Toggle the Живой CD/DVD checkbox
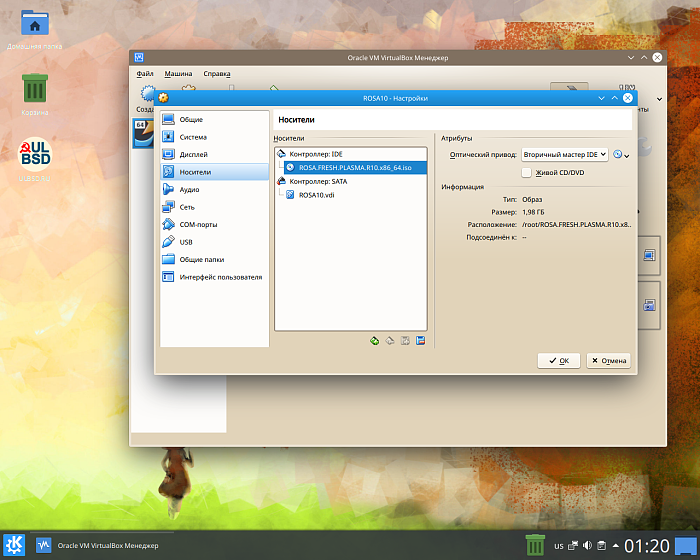700x560 pixels. pyautogui.click(x=526, y=172)
